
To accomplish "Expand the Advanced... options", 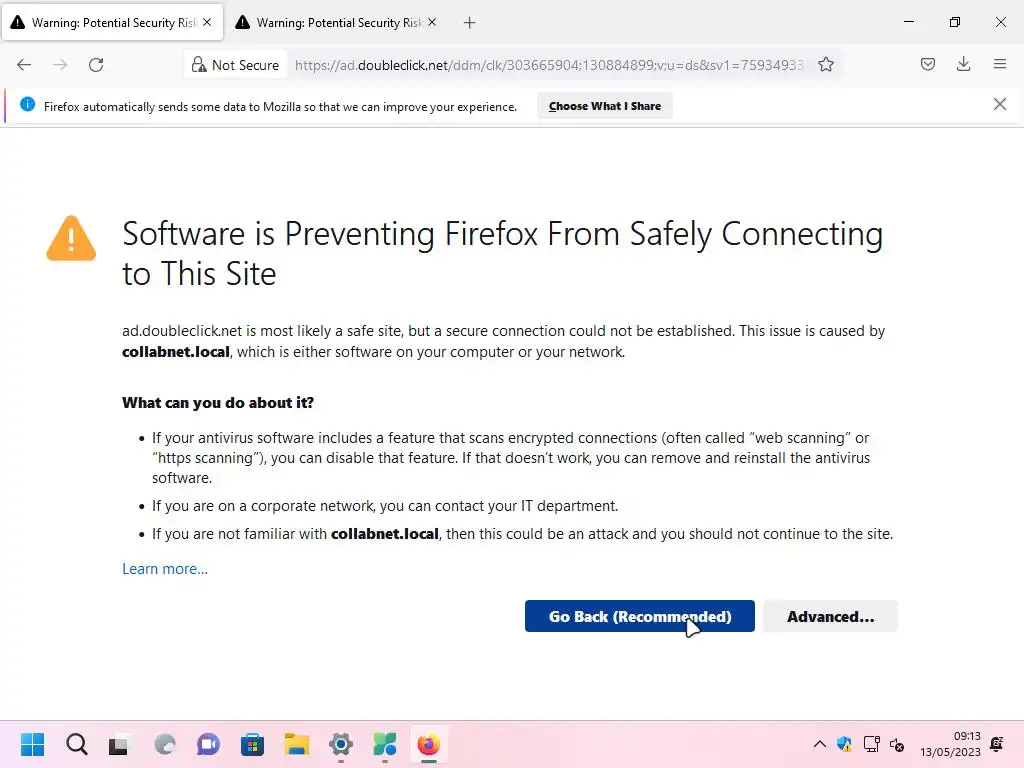I will (x=830, y=617).
